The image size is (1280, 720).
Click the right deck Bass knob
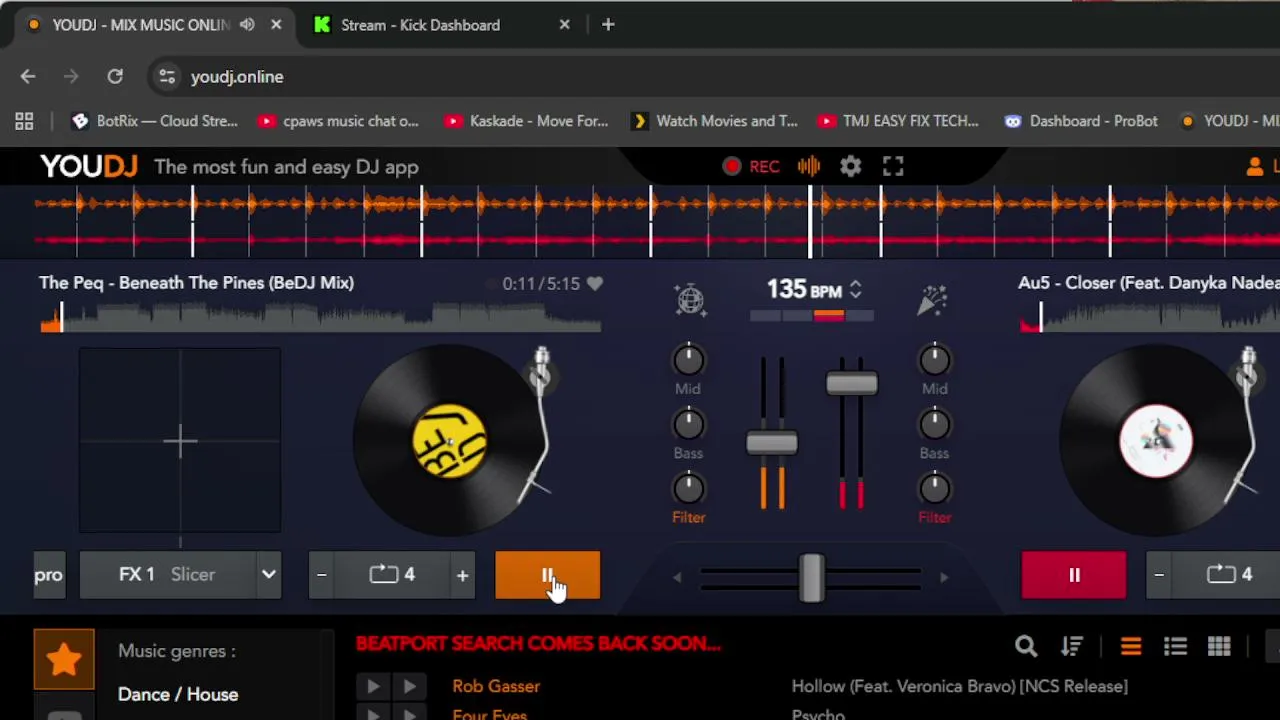coord(934,425)
